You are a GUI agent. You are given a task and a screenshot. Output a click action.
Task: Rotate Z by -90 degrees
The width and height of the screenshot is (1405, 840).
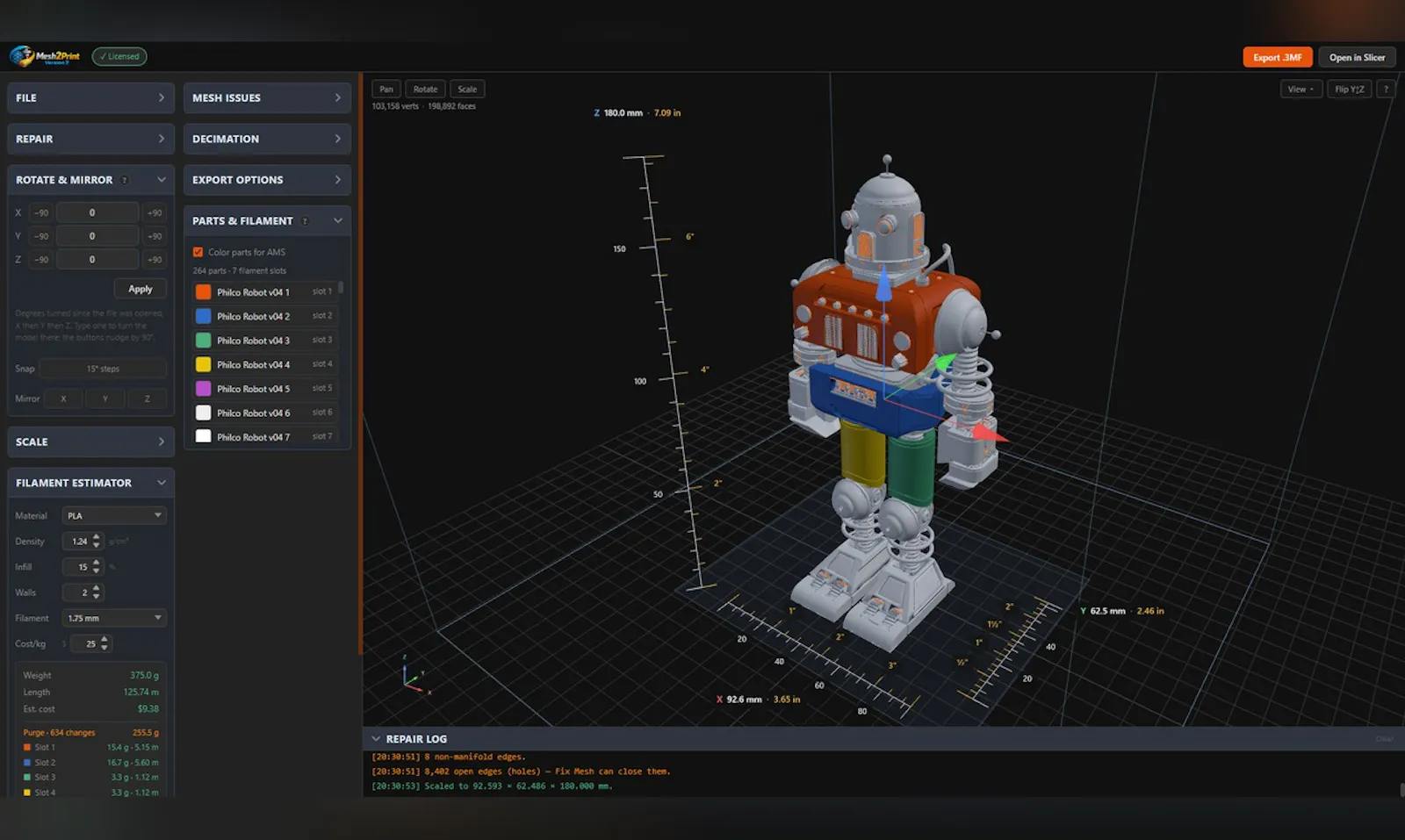[41, 260]
